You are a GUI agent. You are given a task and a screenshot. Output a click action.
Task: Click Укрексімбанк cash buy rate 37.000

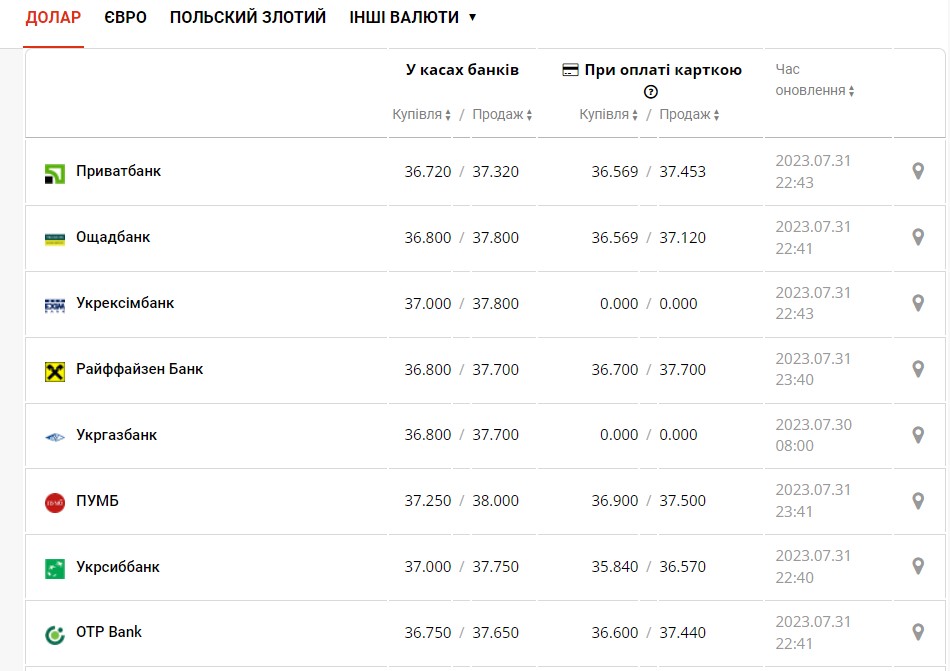coord(428,303)
